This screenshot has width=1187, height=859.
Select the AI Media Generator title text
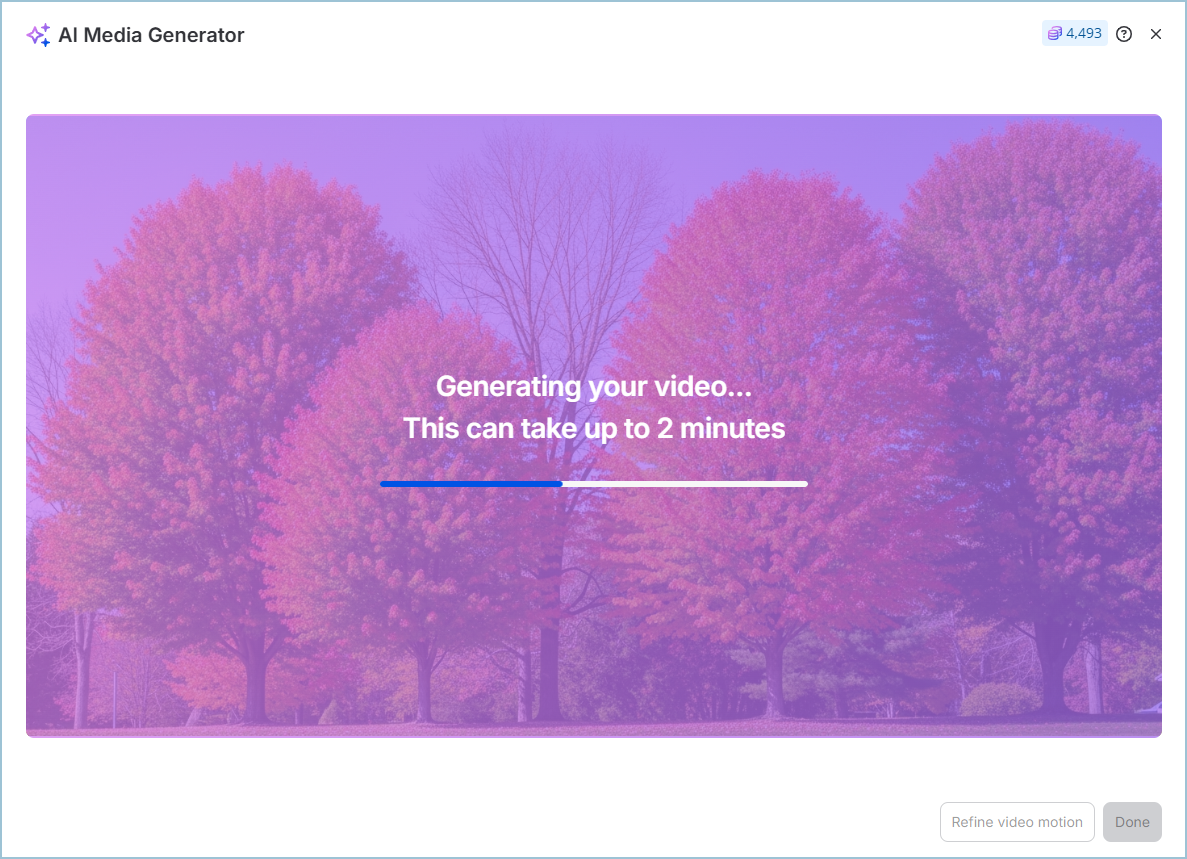point(152,34)
